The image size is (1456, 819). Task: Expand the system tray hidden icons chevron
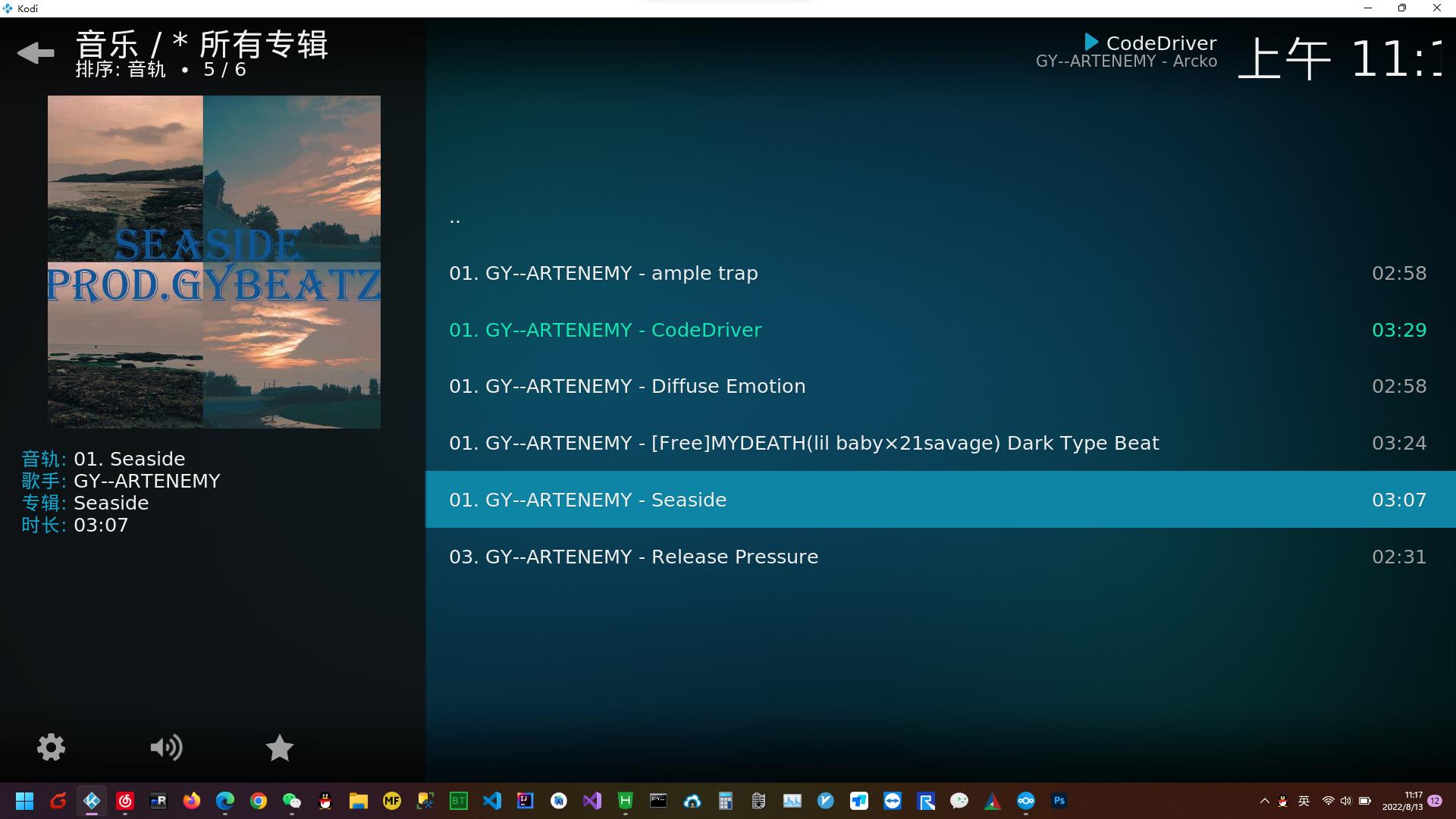(x=1264, y=801)
